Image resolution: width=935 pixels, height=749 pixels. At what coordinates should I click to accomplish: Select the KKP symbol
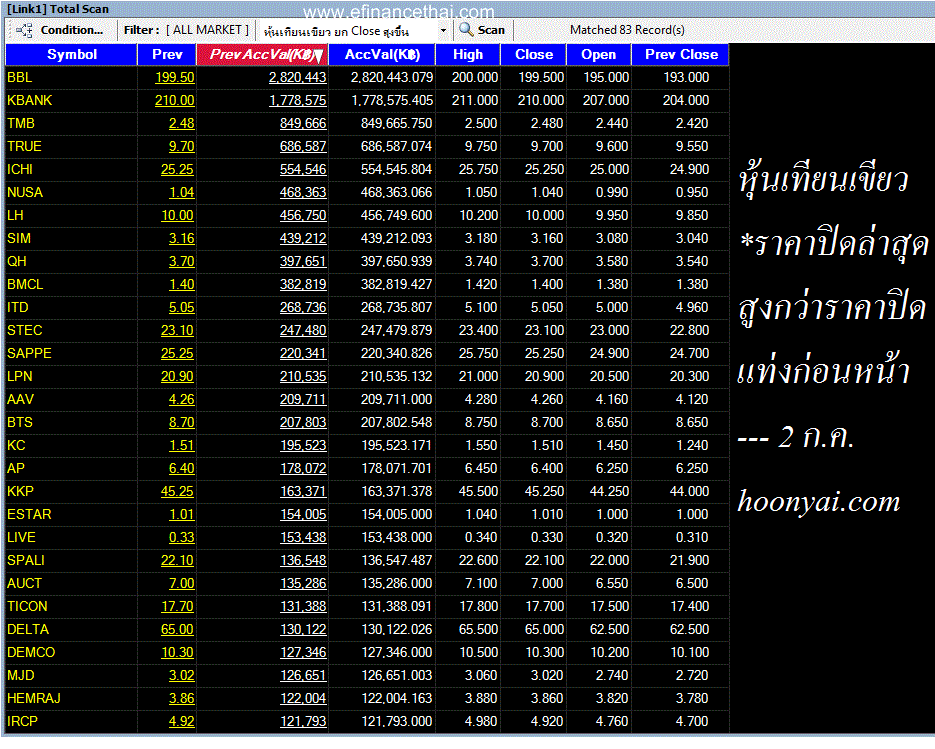[20, 491]
